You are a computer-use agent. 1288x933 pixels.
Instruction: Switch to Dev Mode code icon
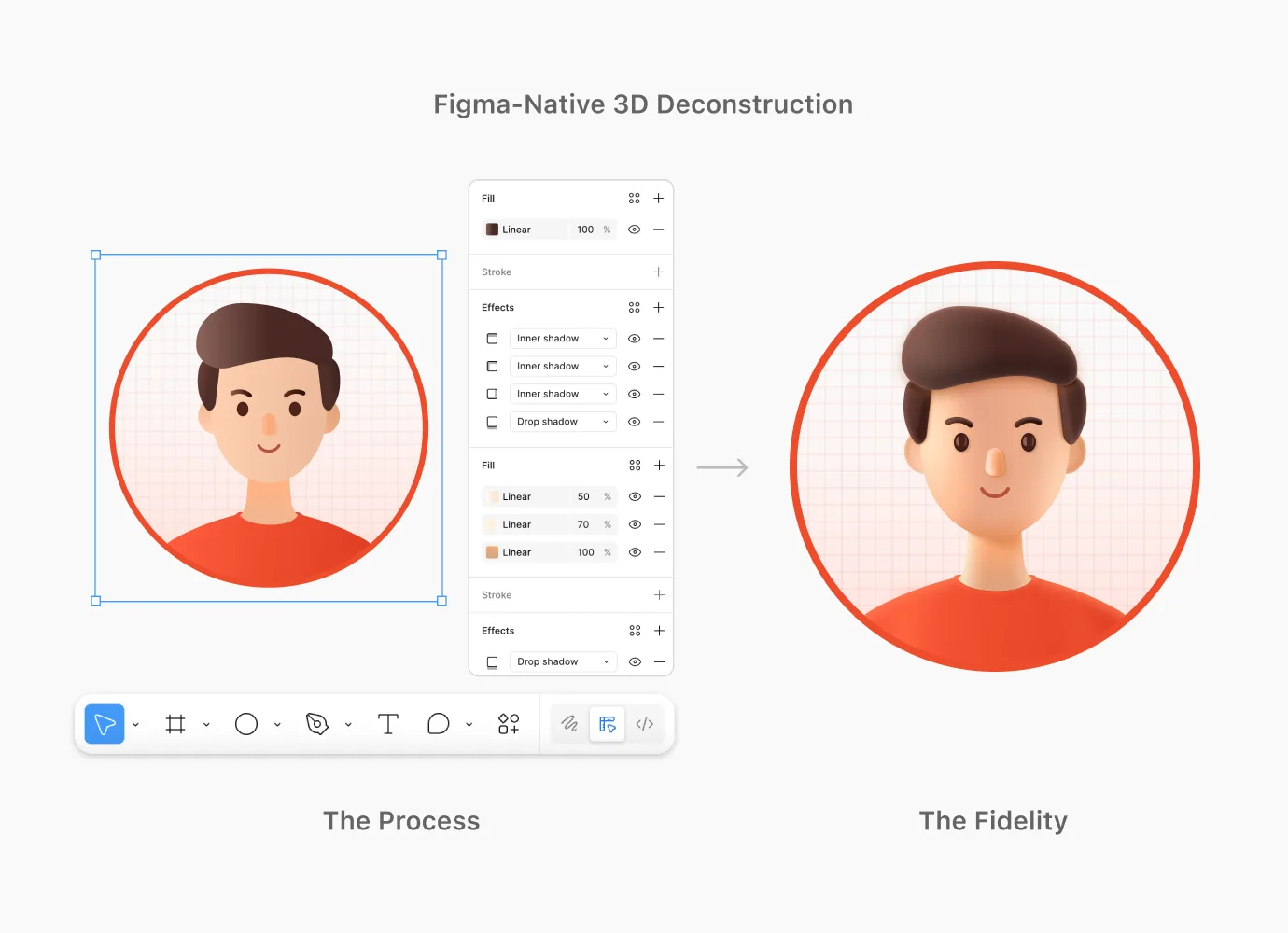coord(645,724)
